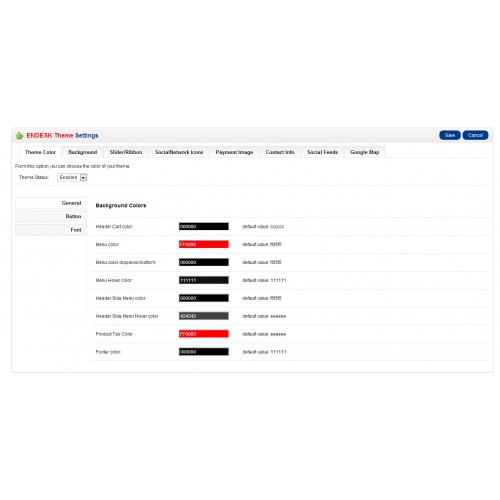The image size is (500, 500).
Task: Go to SocialNetwork Icons tab
Action: [179, 152]
